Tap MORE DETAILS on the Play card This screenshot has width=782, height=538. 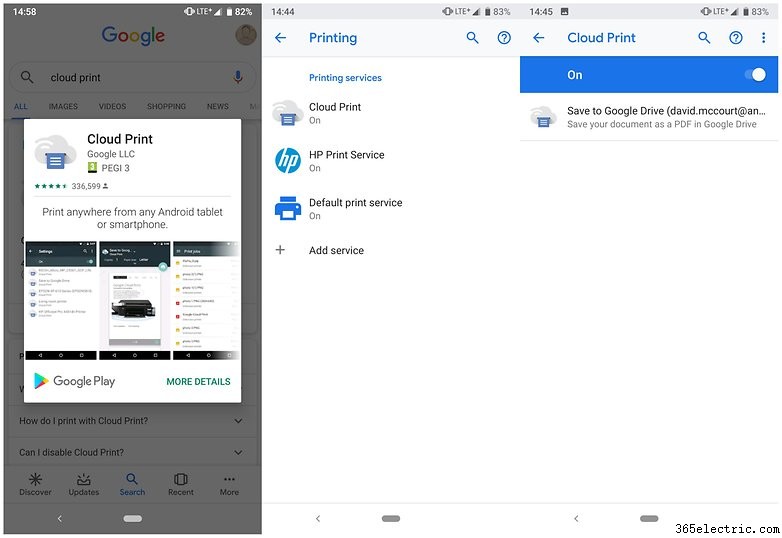click(198, 381)
